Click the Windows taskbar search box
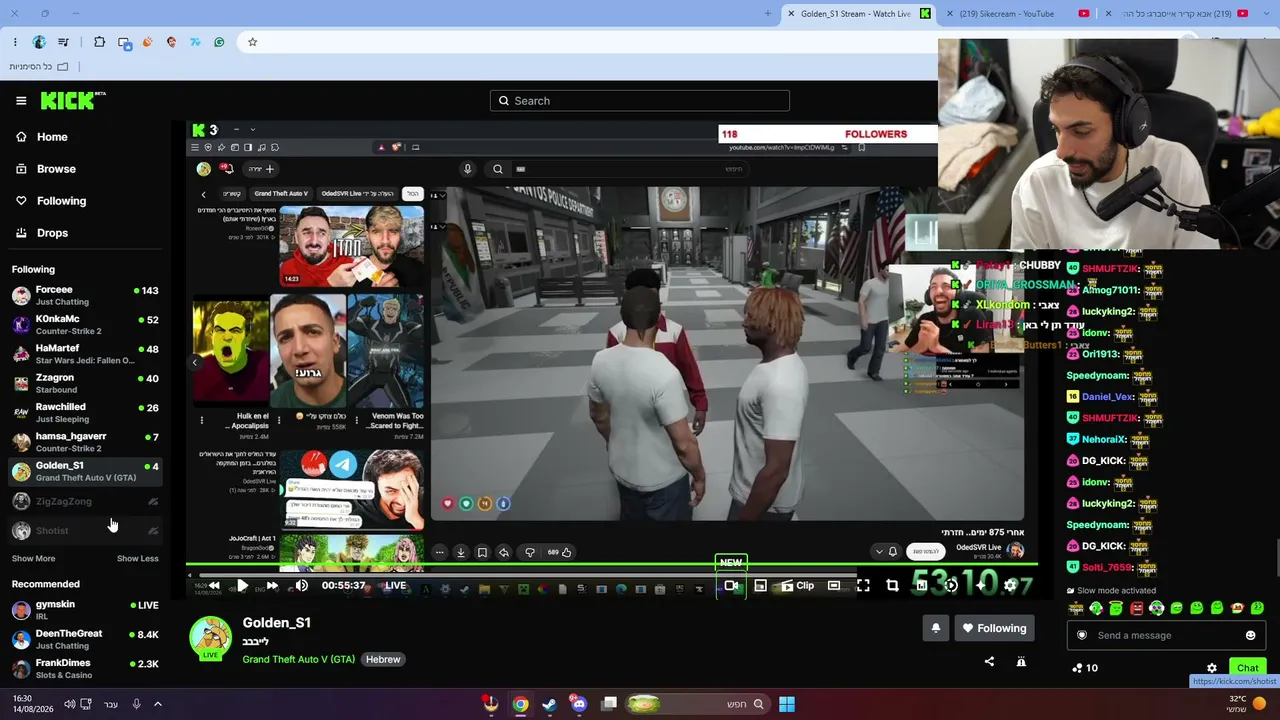The width and height of the screenshot is (1280, 720). pyautogui.click(x=696, y=704)
